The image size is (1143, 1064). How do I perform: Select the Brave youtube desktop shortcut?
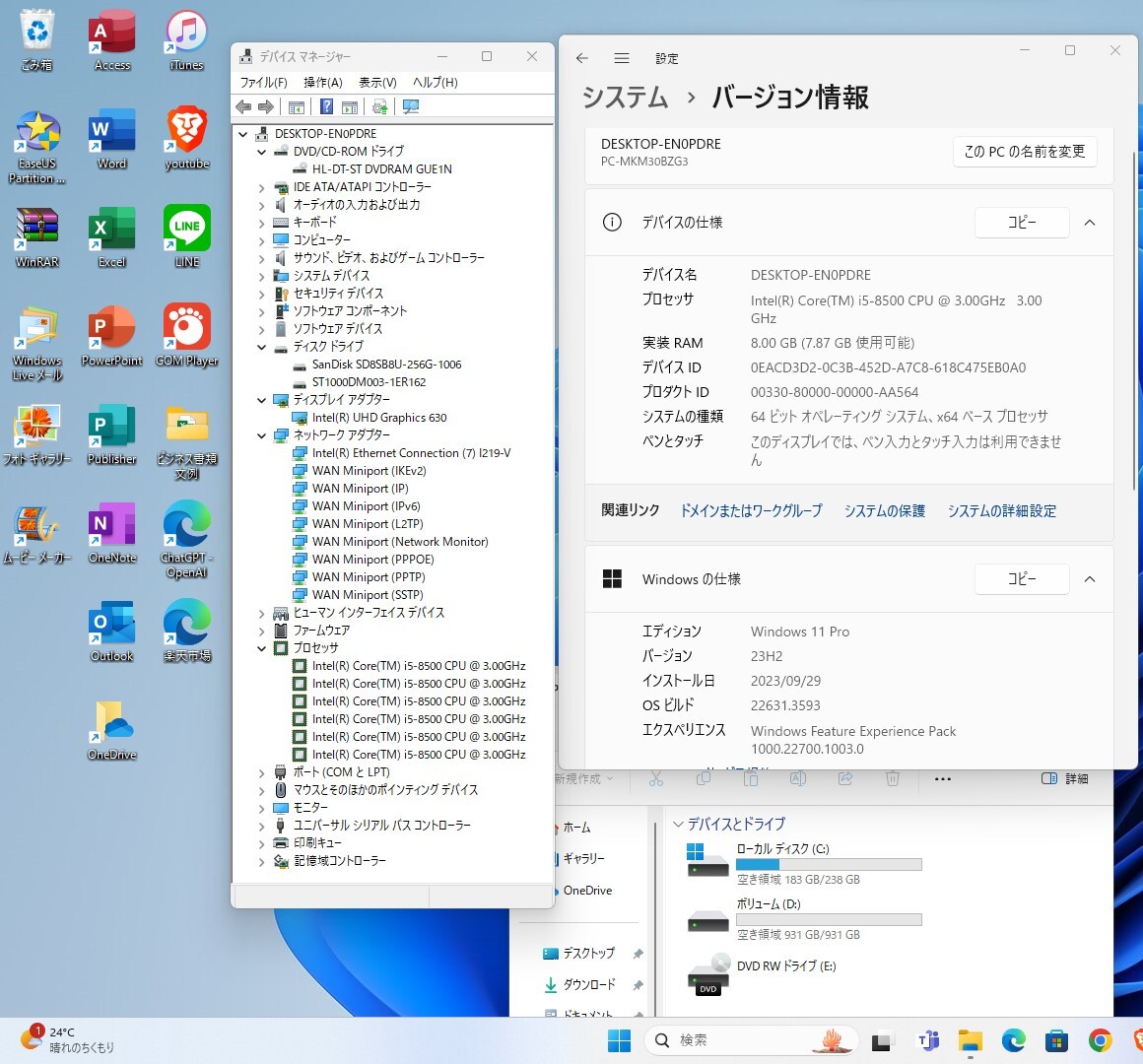[187, 139]
